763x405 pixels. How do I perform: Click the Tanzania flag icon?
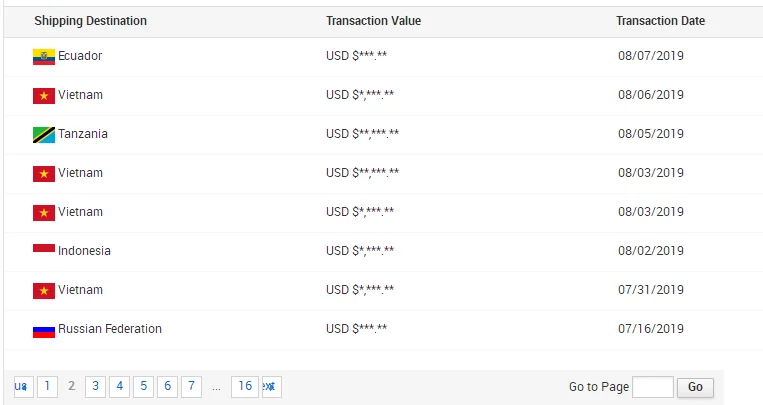(43, 135)
